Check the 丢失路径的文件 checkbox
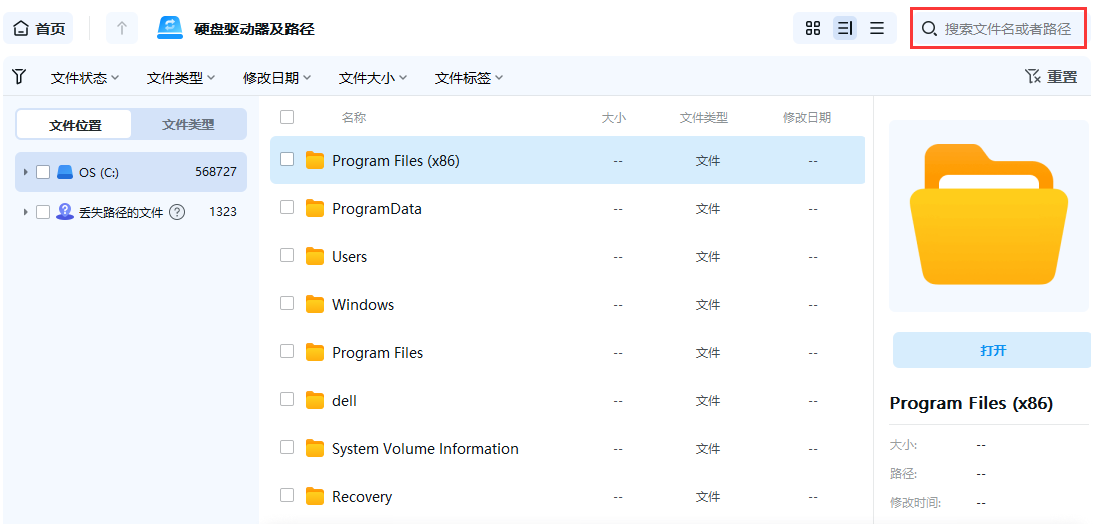 pyautogui.click(x=43, y=212)
